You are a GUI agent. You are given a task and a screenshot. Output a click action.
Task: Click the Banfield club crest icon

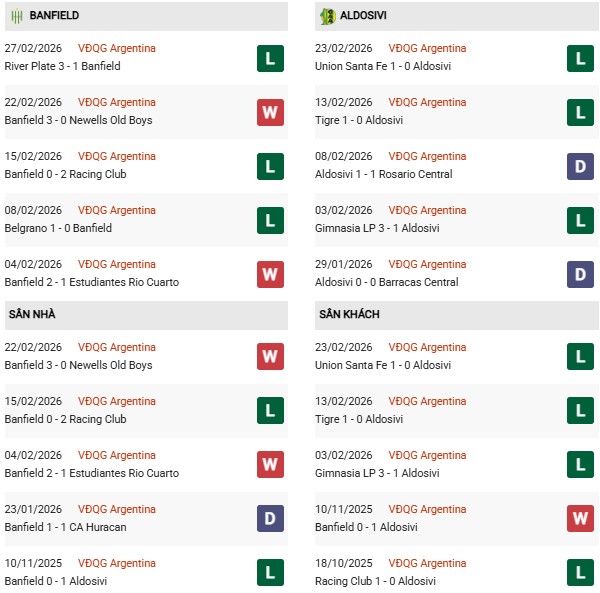point(16,16)
